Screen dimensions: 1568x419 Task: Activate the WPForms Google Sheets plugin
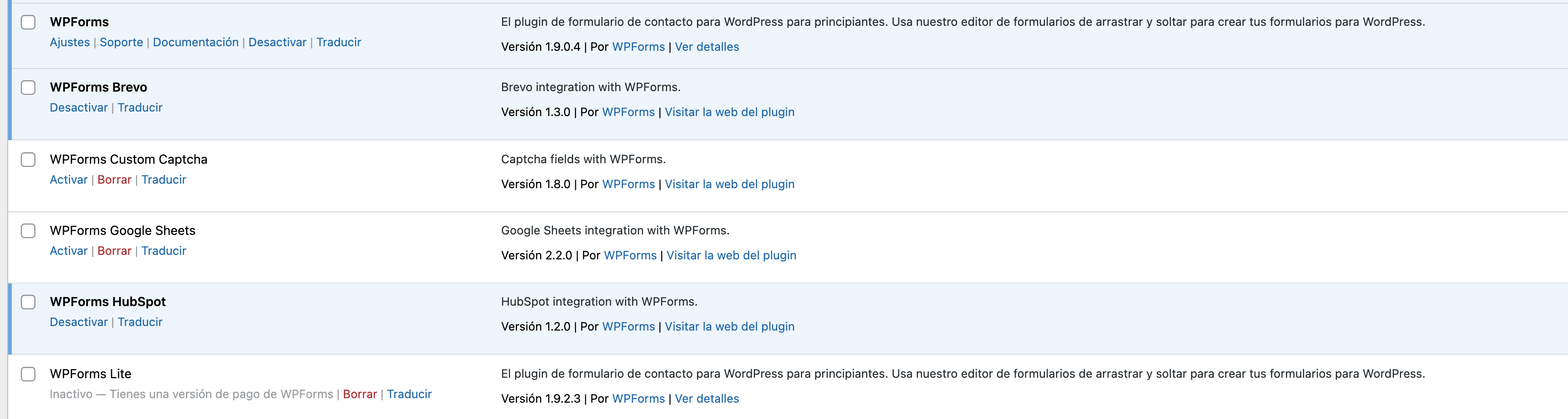[x=68, y=251]
